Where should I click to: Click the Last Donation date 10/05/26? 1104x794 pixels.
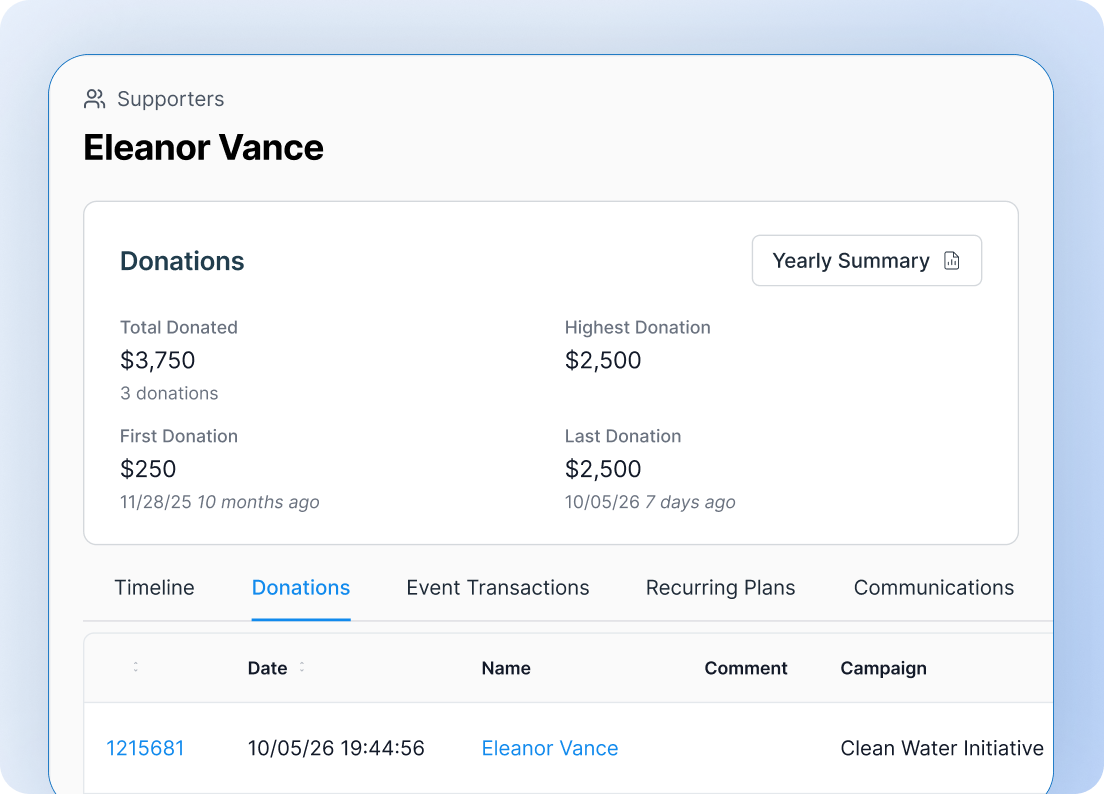(x=602, y=502)
